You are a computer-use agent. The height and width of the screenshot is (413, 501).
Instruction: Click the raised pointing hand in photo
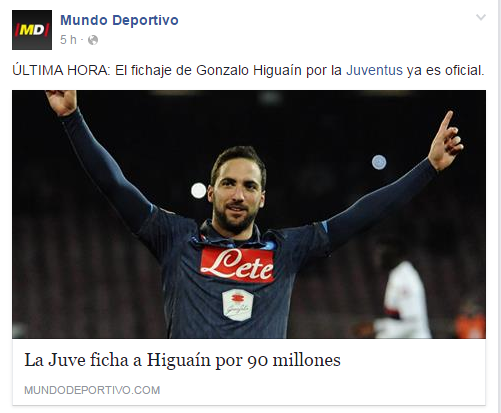pyautogui.click(x=445, y=141)
